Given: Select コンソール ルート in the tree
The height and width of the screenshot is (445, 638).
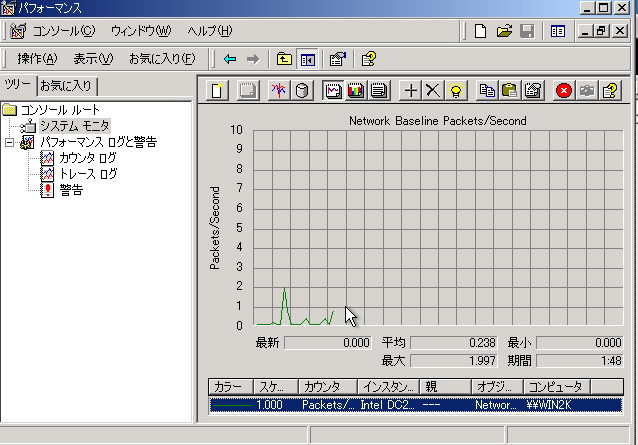Looking at the screenshot, I should pos(60,110).
